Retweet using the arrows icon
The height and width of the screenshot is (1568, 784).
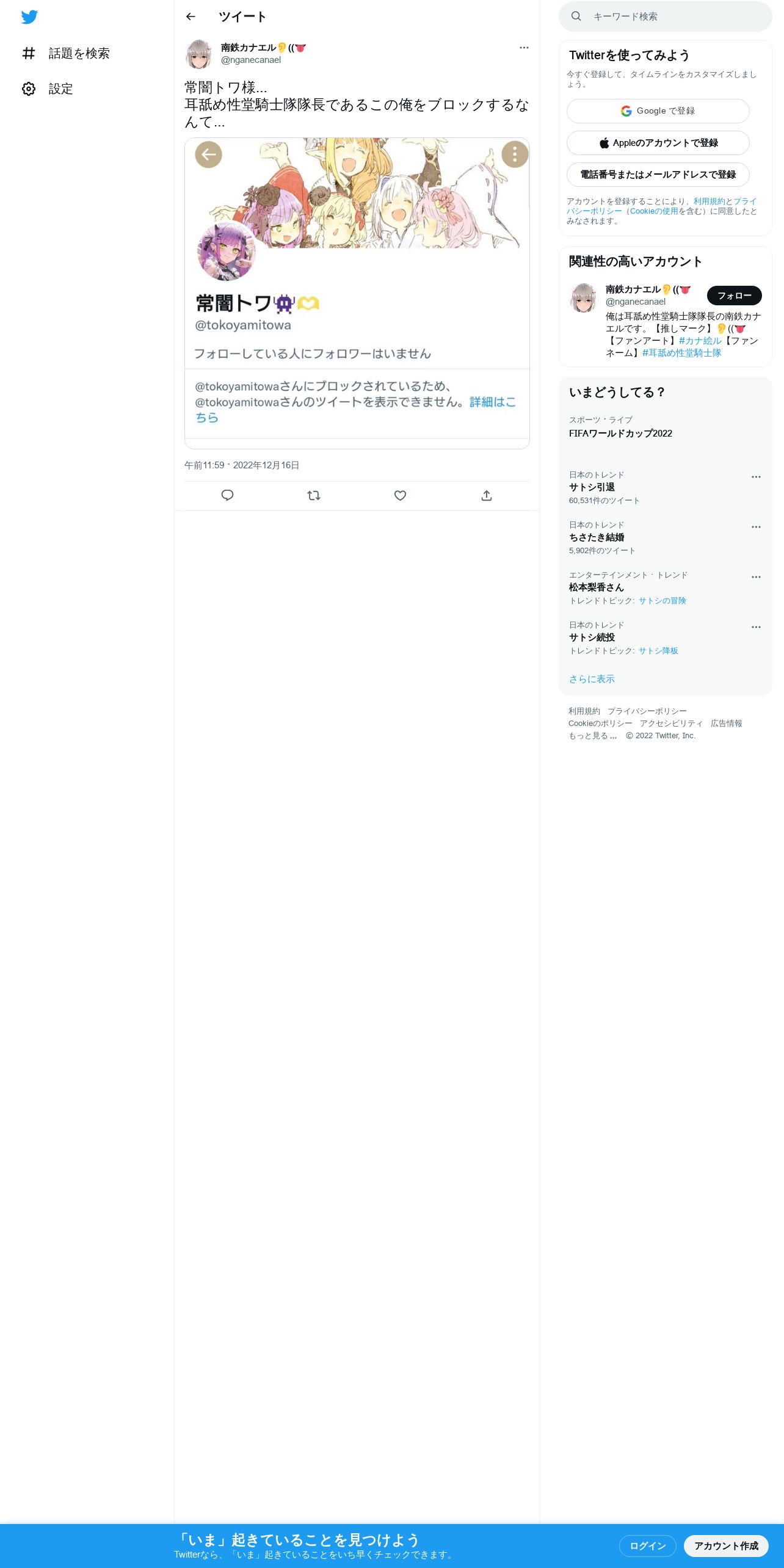(314, 495)
